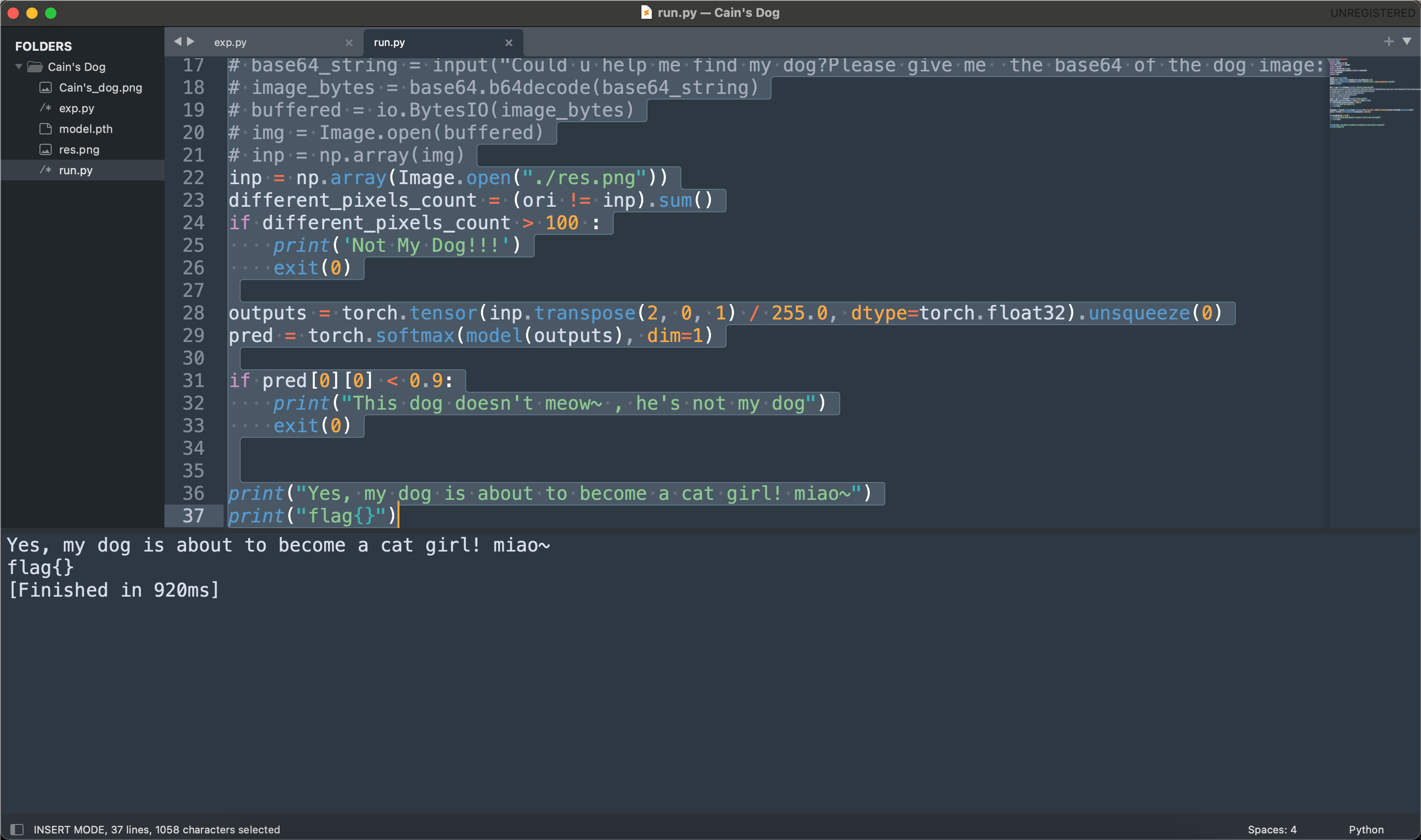1421x840 pixels.
Task: Click the source file icon beside run.py
Action: (x=46, y=170)
